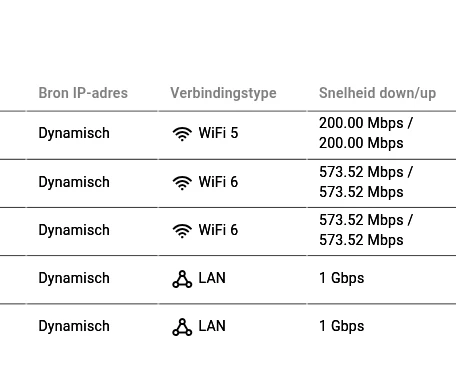
Task: Click the network icon in the last LAN row
Action: pos(182,327)
